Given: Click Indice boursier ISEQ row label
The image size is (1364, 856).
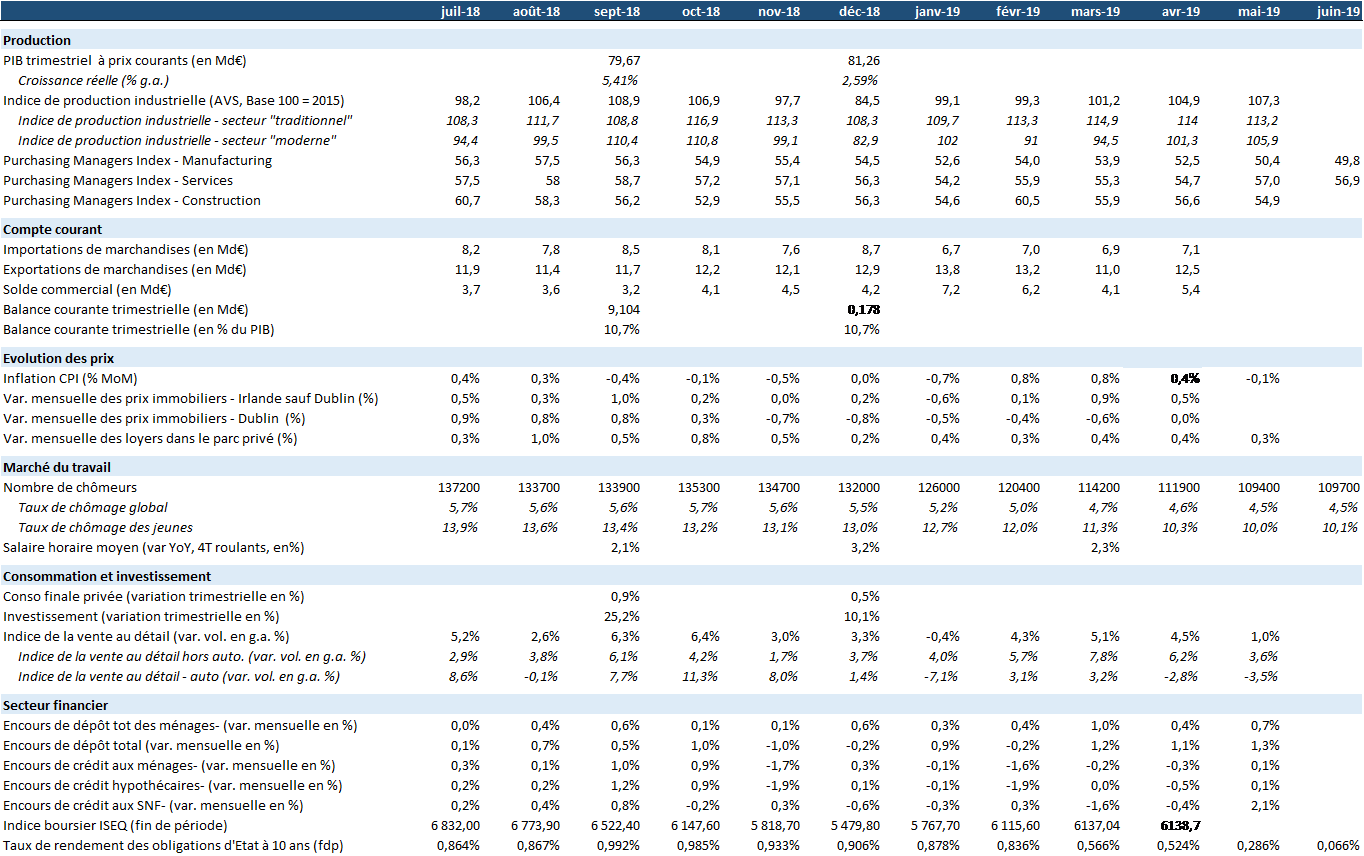Looking at the screenshot, I should point(115,825).
